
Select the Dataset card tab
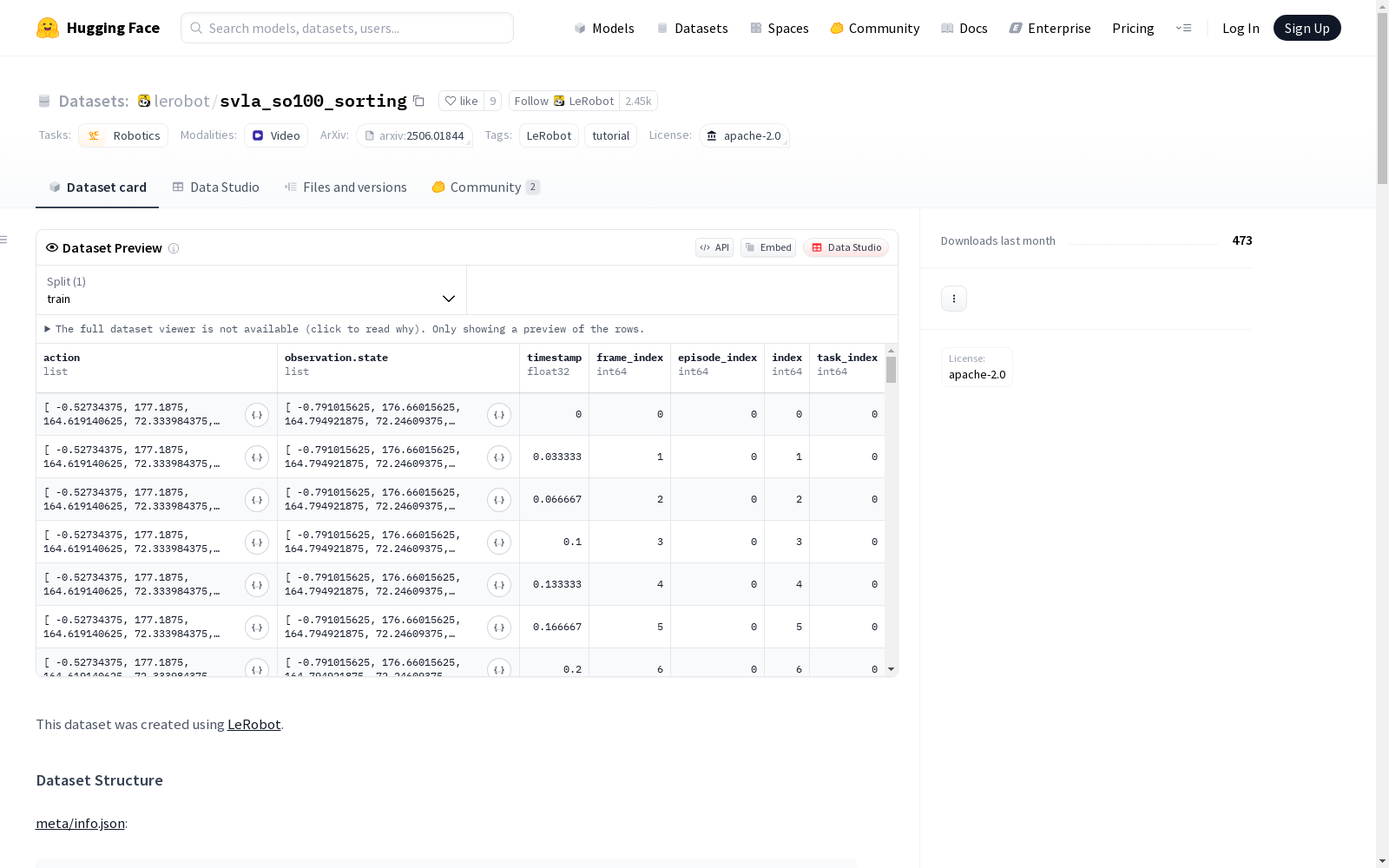click(97, 187)
